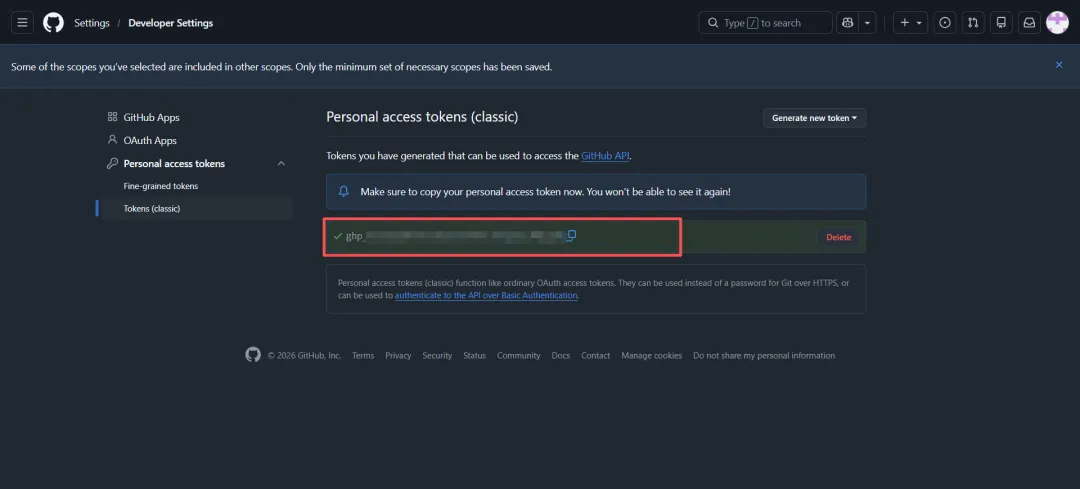Open repositories icon in header
1080x489 pixels.
pyautogui.click(x=1001, y=23)
